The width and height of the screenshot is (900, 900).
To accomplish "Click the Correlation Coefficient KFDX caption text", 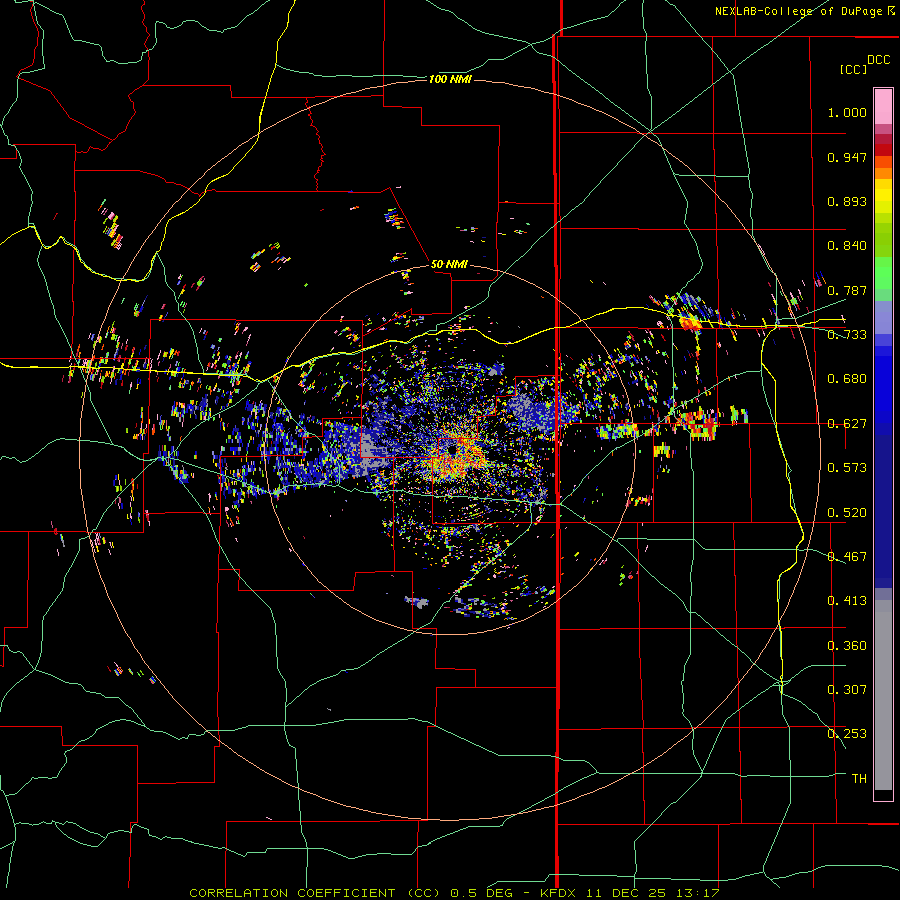I will coord(454,893).
